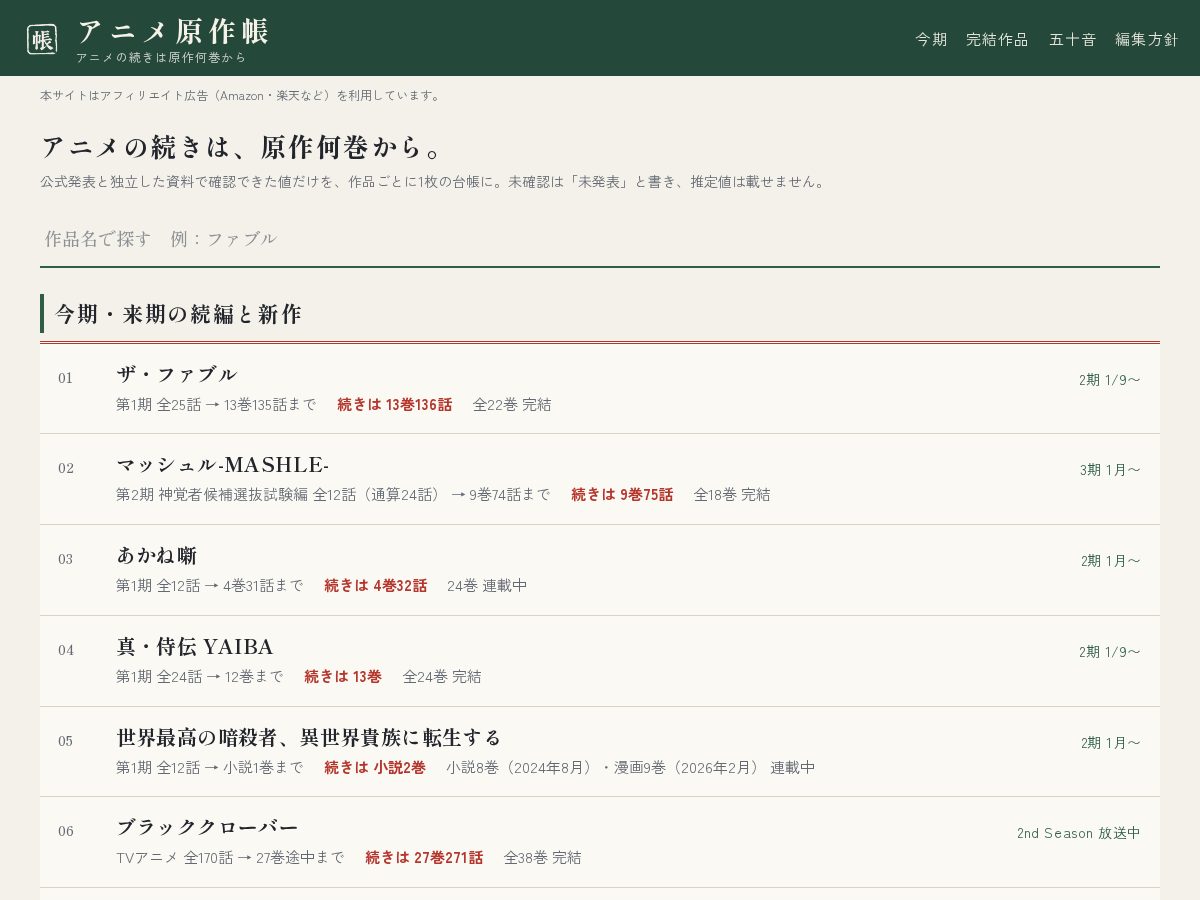The width and height of the screenshot is (1200, 900).
Task: Open the 五十音 nav item
Action: coord(1072,39)
